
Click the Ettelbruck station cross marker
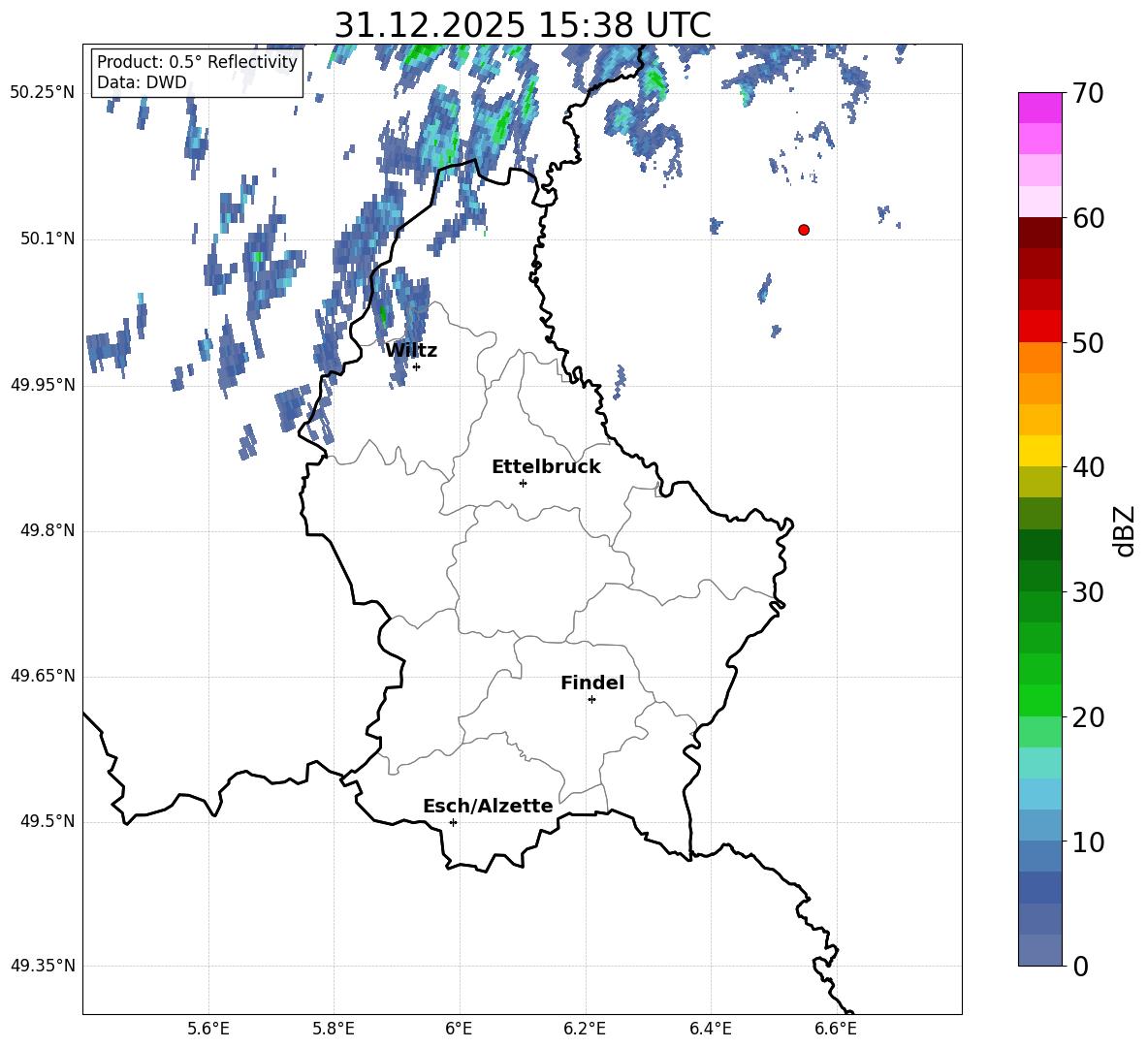pyautogui.click(x=523, y=483)
